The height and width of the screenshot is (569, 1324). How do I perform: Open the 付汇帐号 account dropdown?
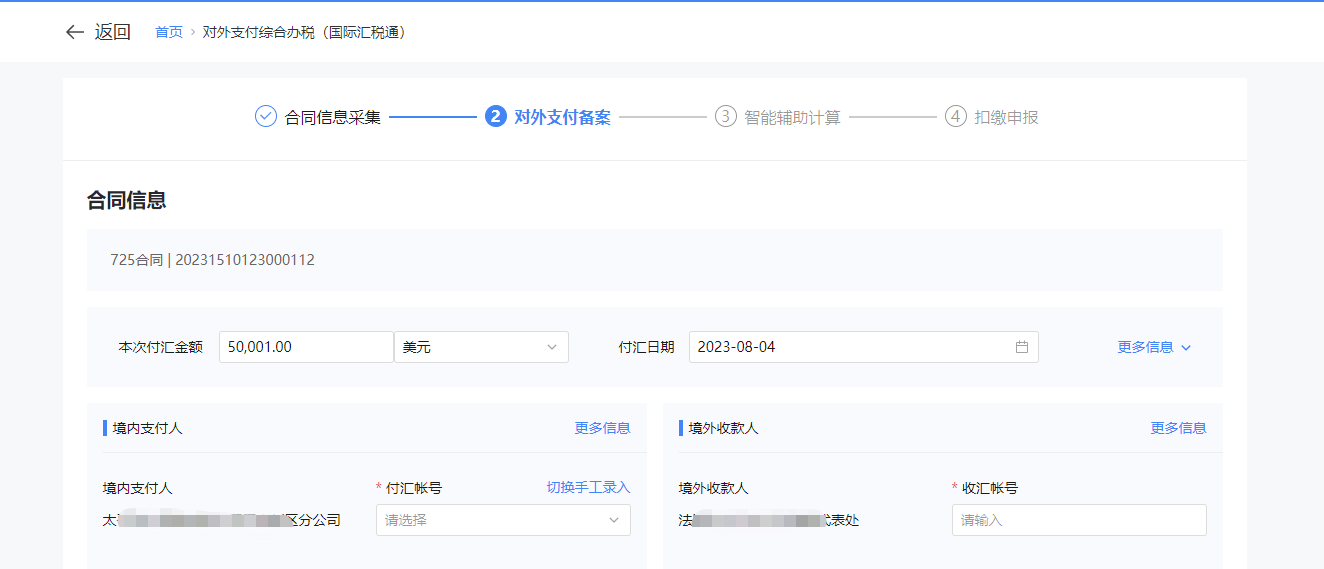click(x=502, y=520)
